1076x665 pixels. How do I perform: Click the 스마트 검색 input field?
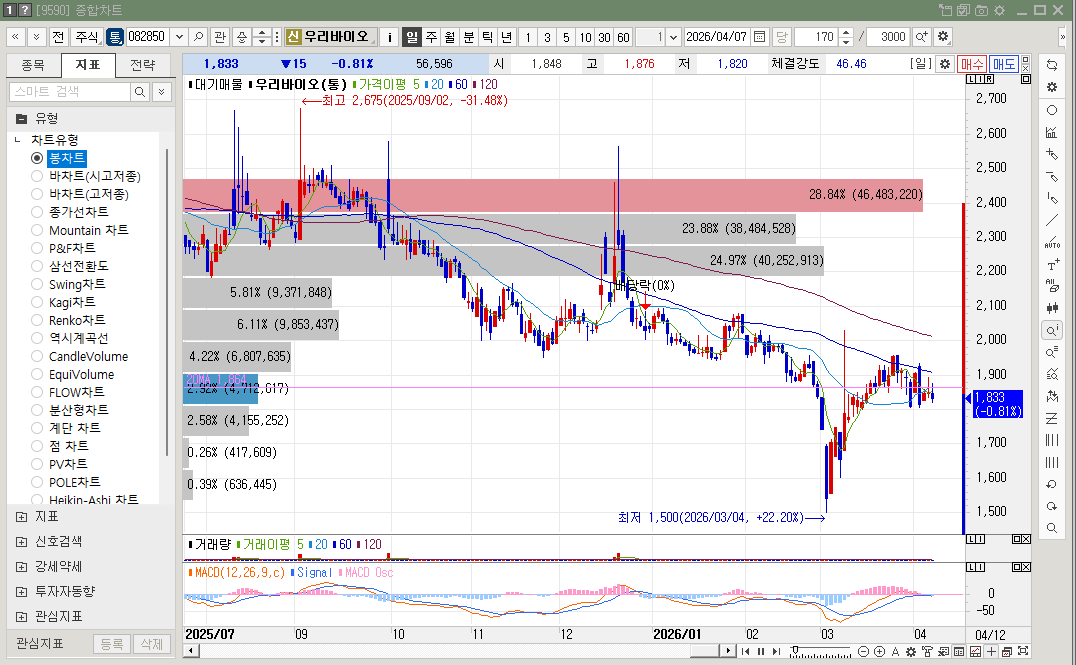(x=70, y=91)
